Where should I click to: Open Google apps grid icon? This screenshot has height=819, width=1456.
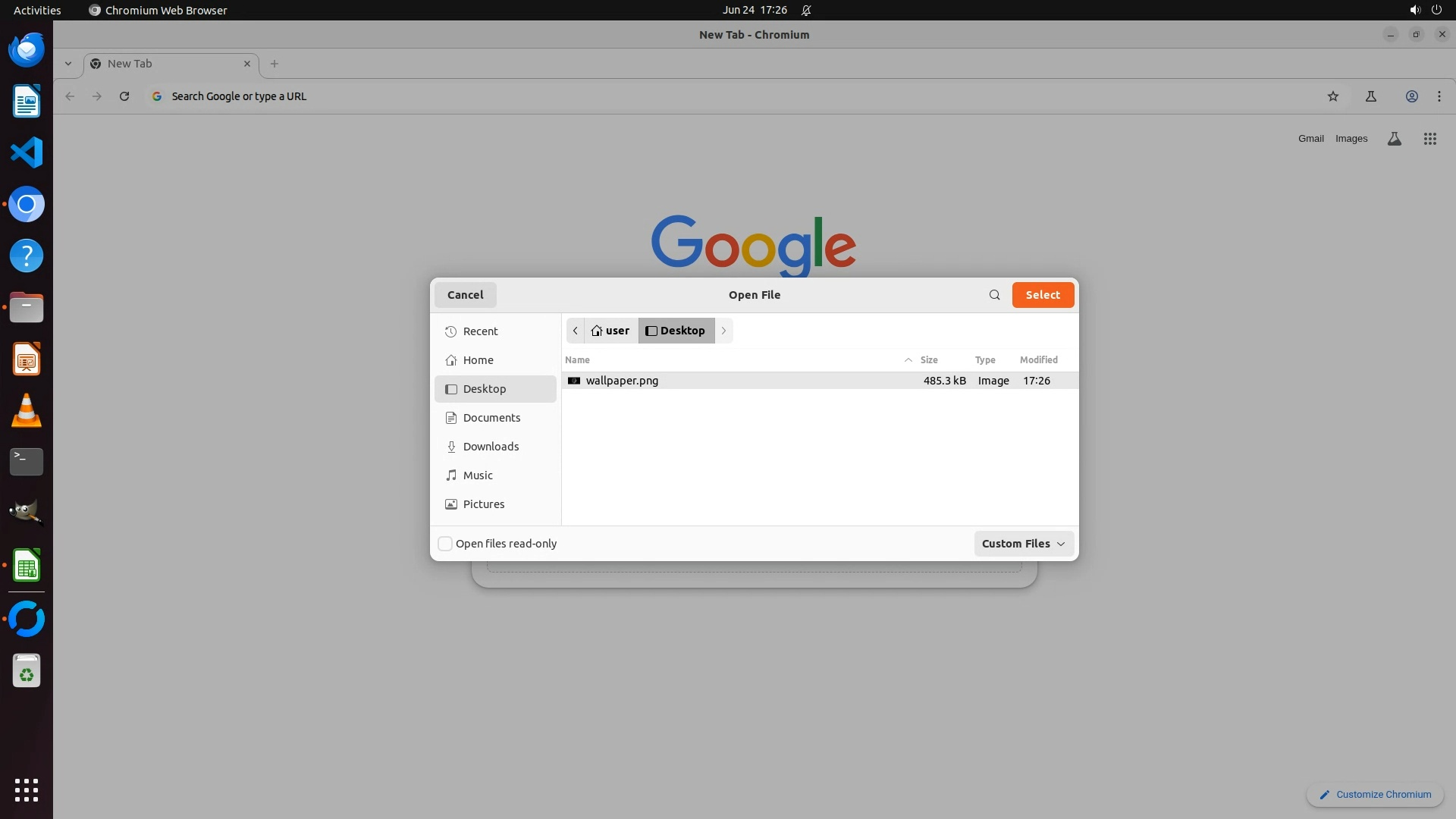click(1429, 139)
